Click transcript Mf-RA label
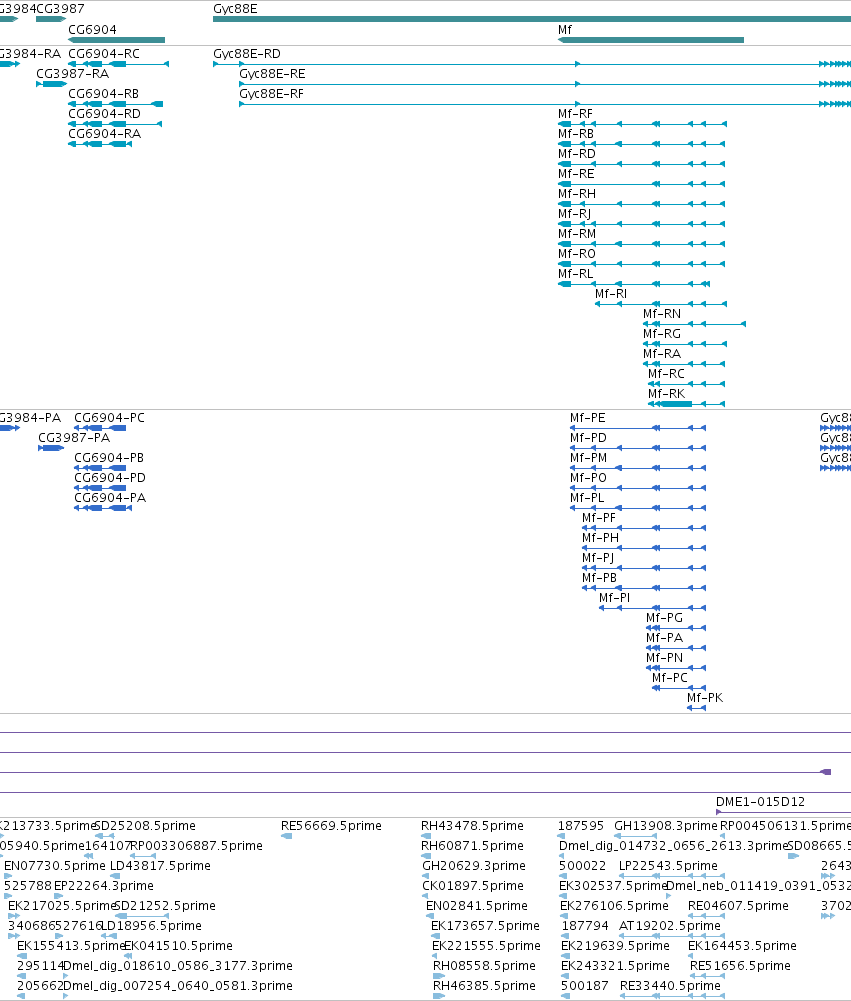The height and width of the screenshot is (1001, 851). pos(661,354)
